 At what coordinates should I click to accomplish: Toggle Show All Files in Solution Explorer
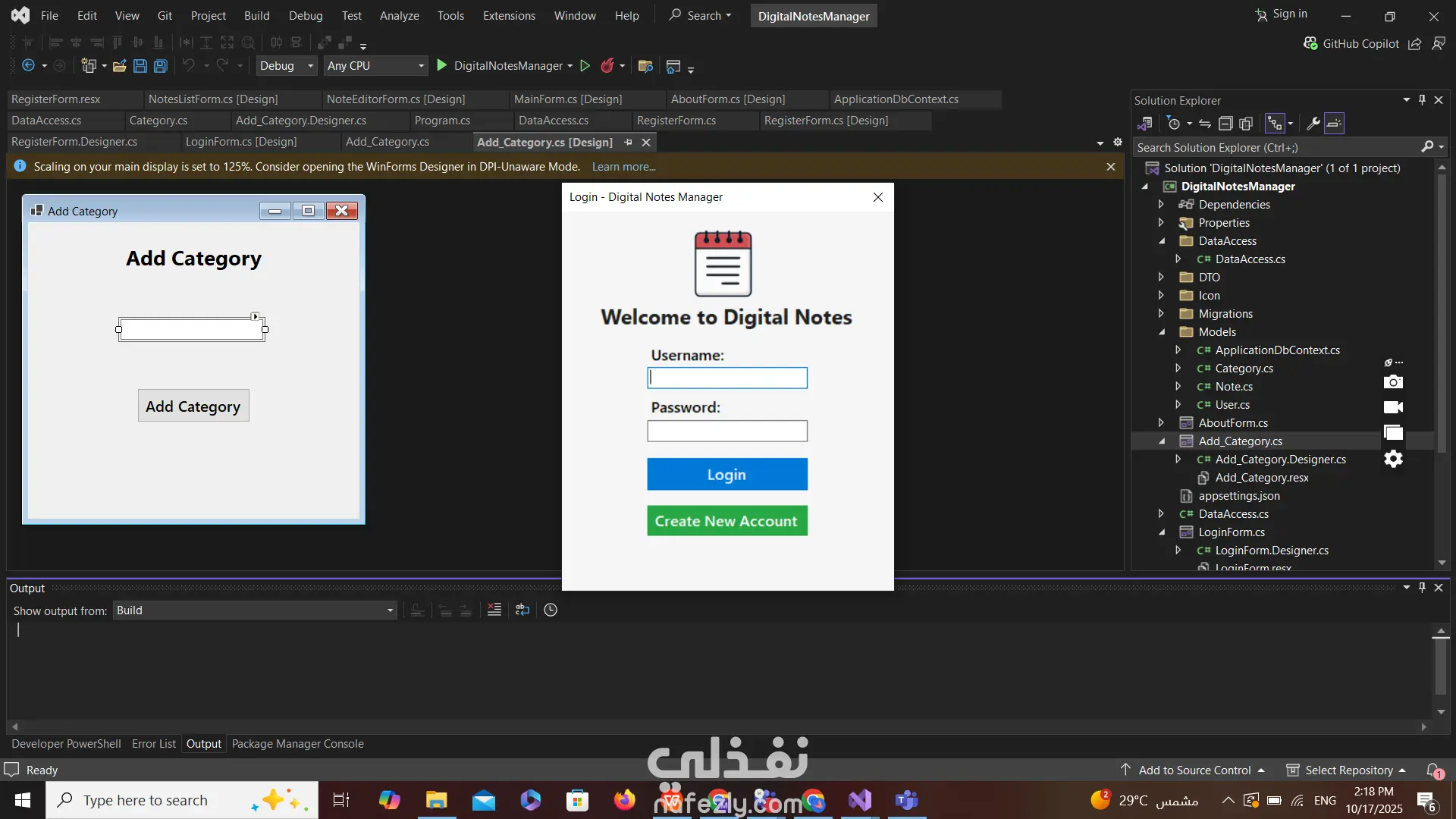tap(1245, 124)
